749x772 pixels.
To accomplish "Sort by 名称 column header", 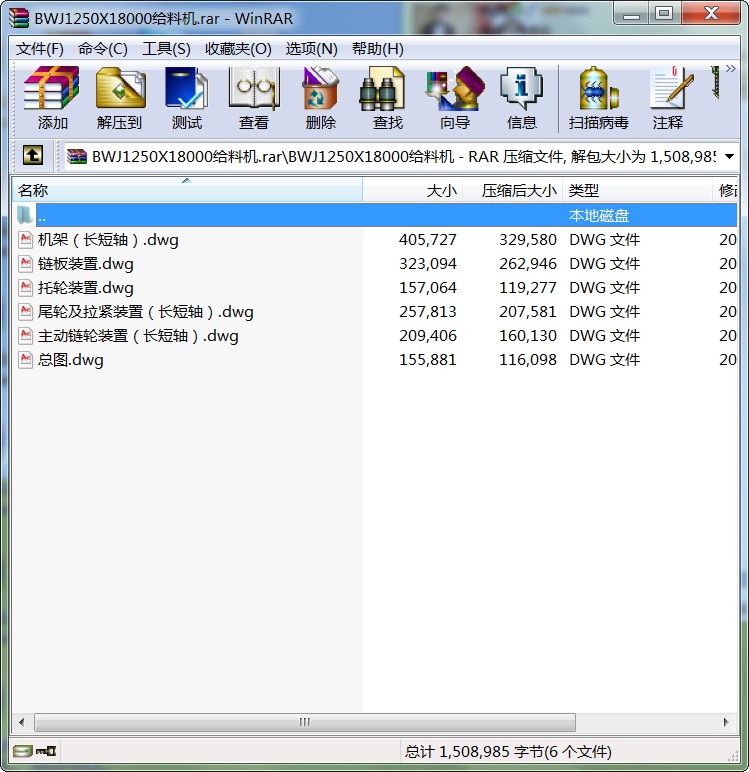I will click(x=187, y=190).
